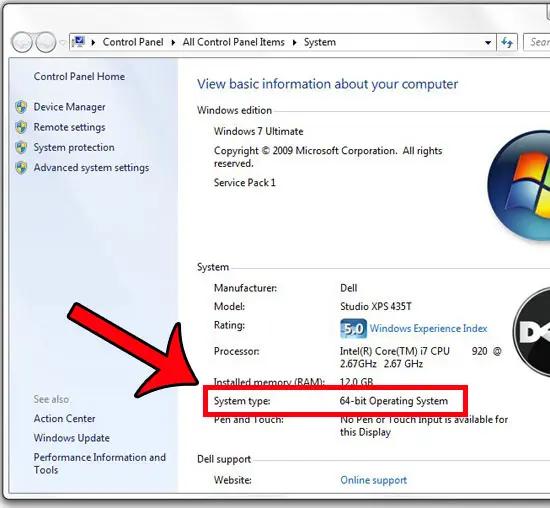Click 'Service Pack 1' text
Image resolution: width=550 pixels, height=508 pixels.
[x=245, y=182]
